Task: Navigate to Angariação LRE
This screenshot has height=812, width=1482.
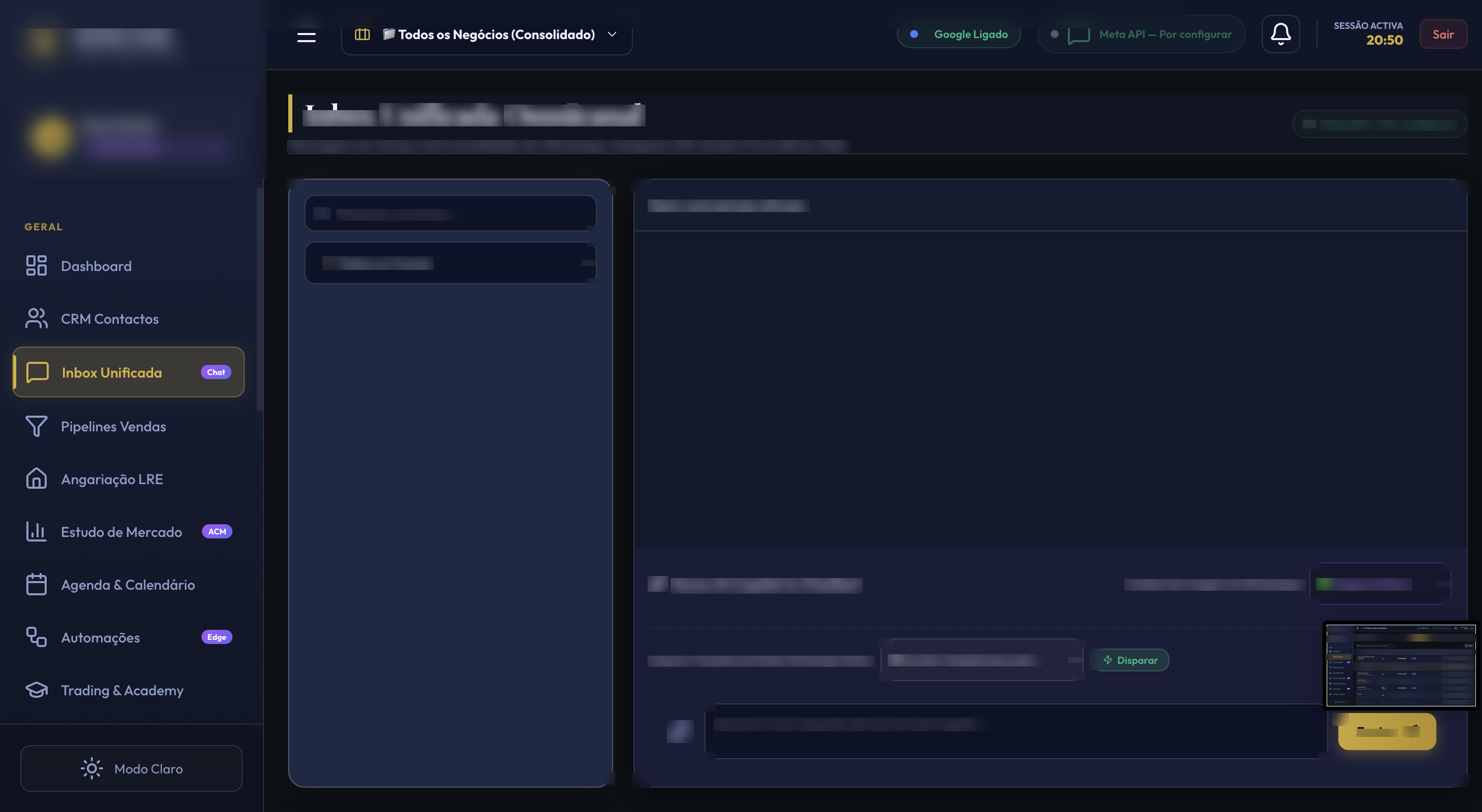Action: point(129,479)
